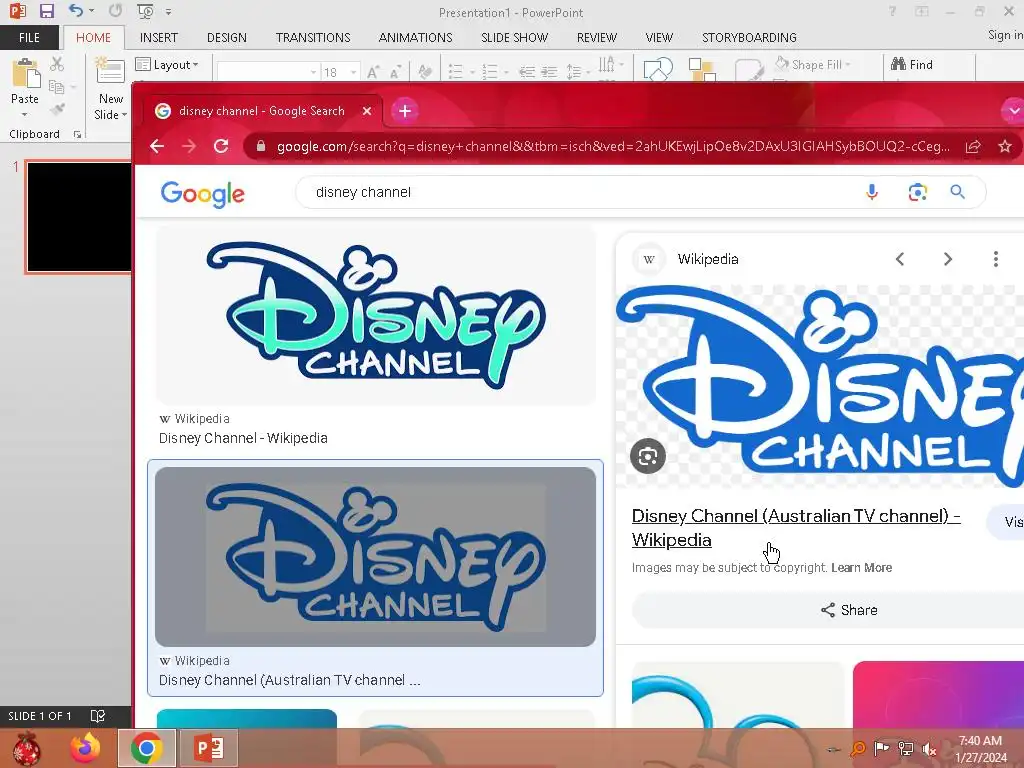Viewport: 1024px width, 768px height.
Task: Reload the Google search page
Action: pyautogui.click(x=221, y=146)
